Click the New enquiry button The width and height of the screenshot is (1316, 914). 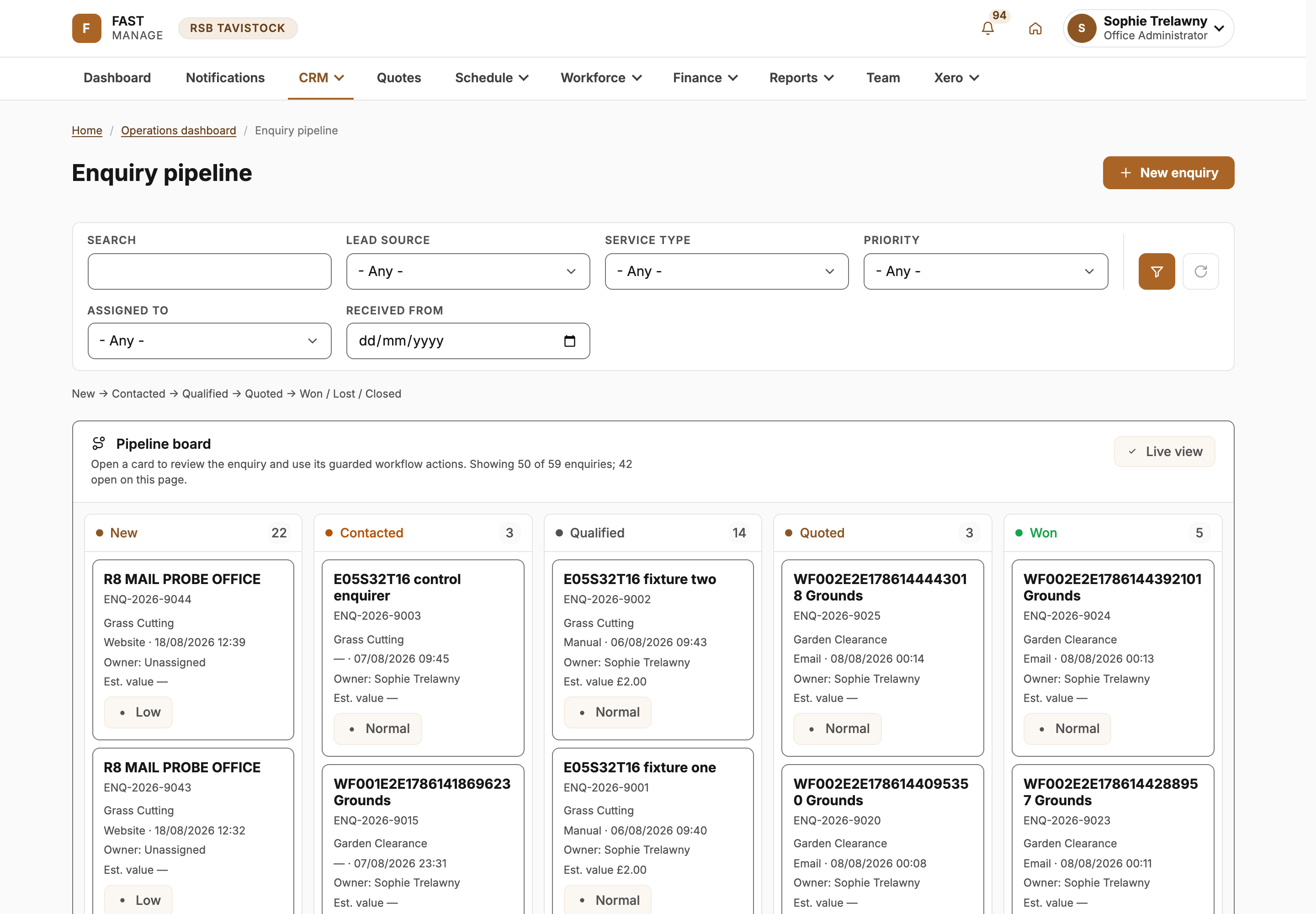1168,173
